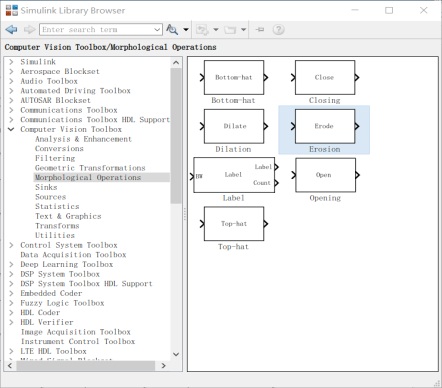This screenshot has width=442, height=388.
Task: Expand the AUTOSAR Blockset node
Action: click(11, 100)
